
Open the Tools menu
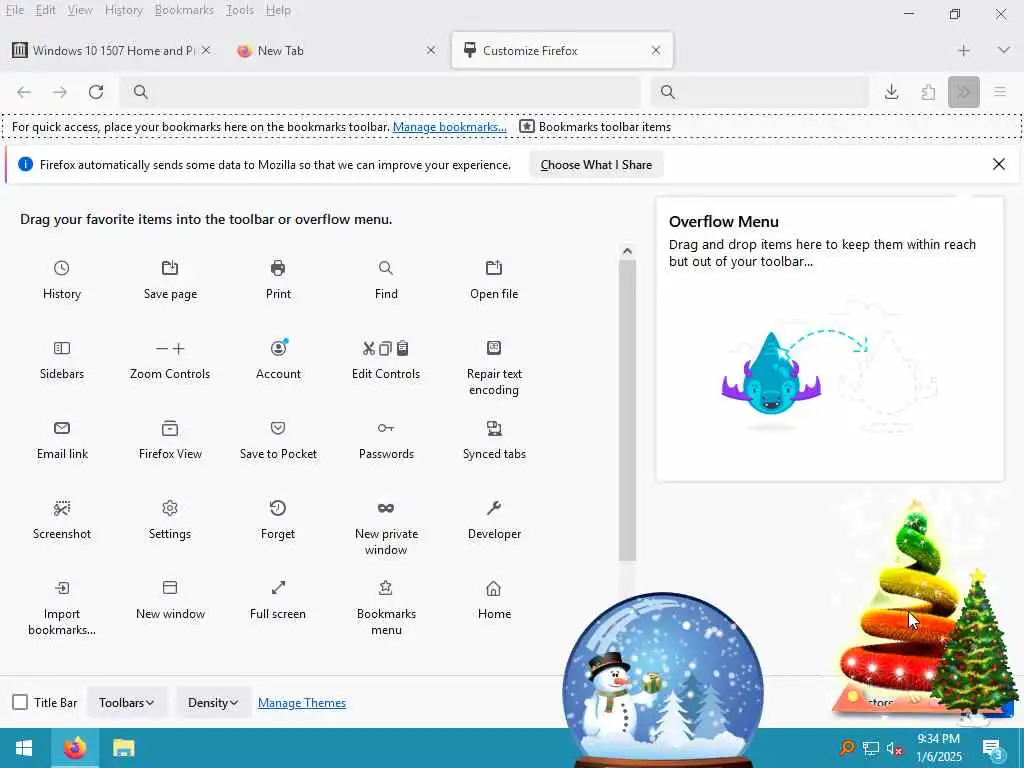click(x=240, y=10)
